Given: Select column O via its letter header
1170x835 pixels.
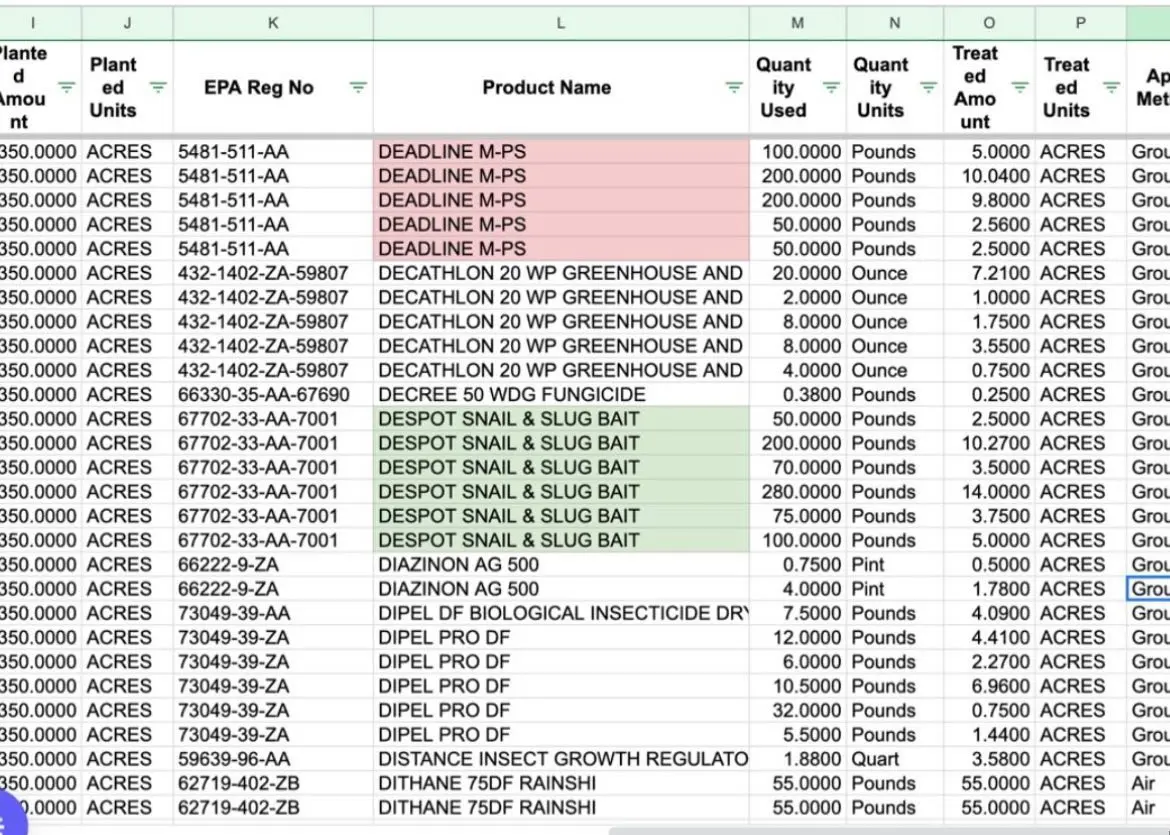Looking at the screenshot, I should (x=989, y=23).
